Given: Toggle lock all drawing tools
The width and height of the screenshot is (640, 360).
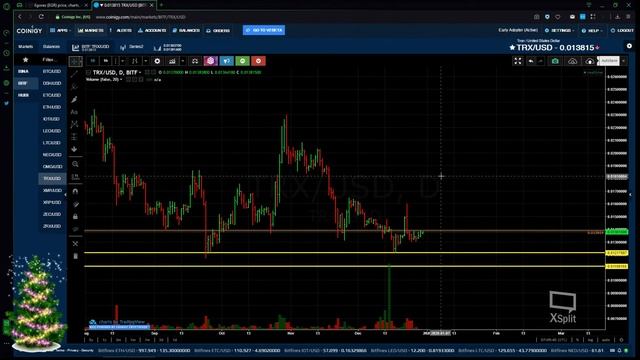Looking at the screenshot, I should (x=75, y=216).
